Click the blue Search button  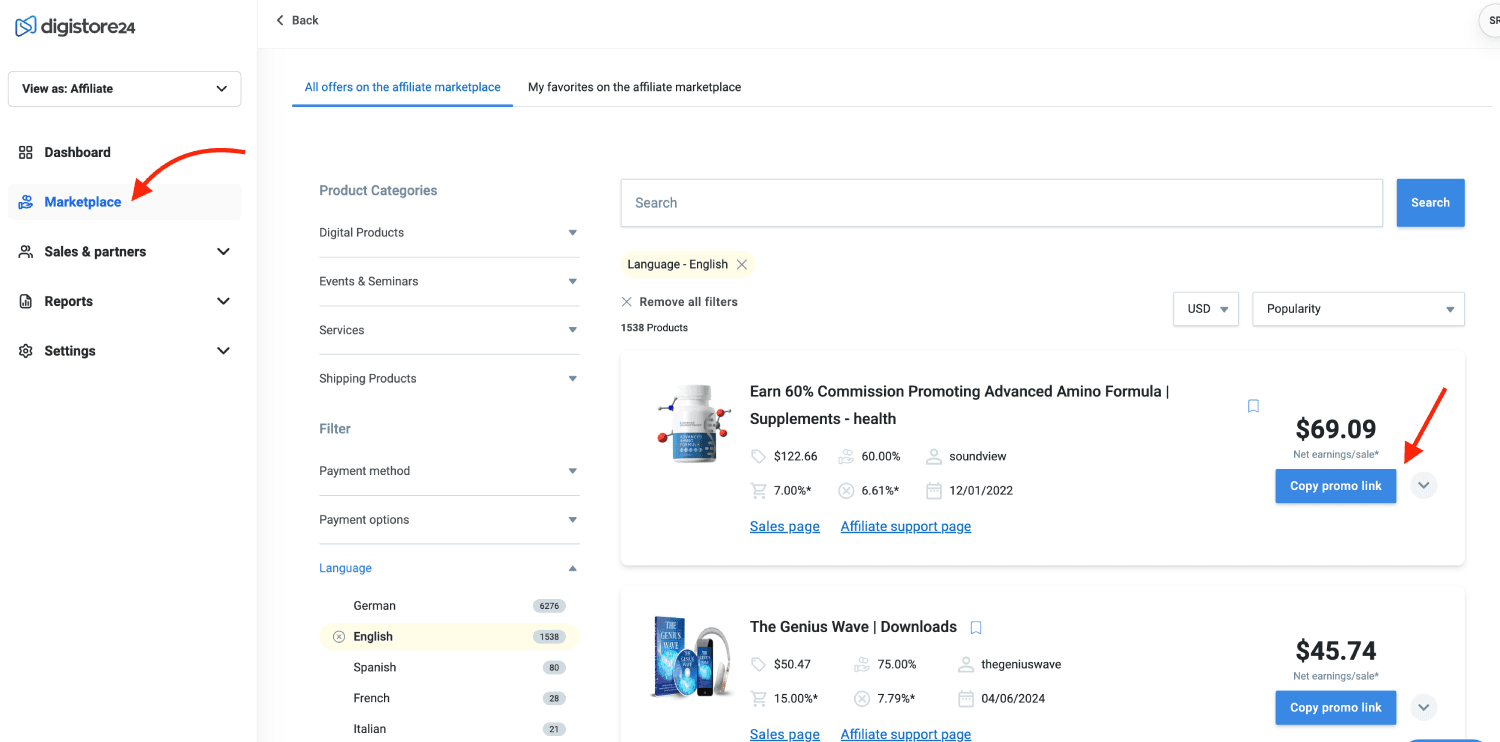coord(1430,203)
